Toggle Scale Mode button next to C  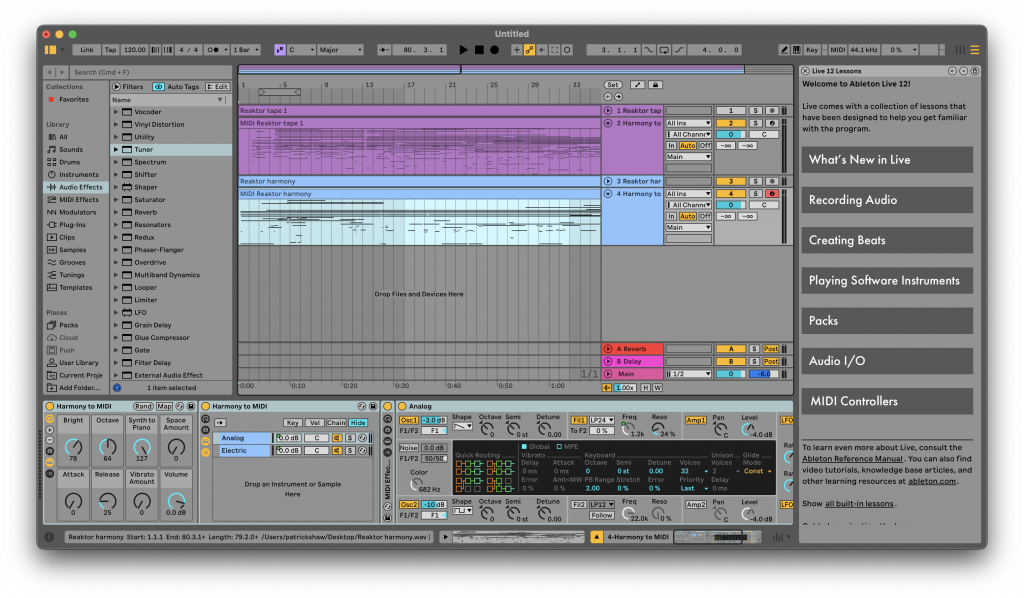pos(280,50)
